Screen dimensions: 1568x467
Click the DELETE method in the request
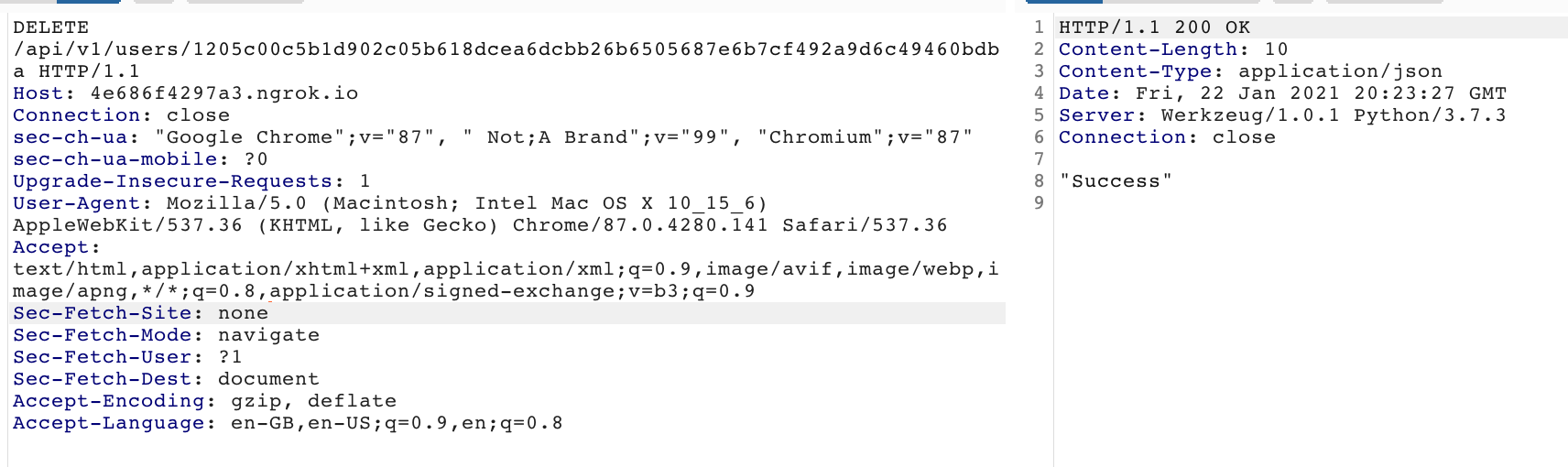[x=50, y=27]
